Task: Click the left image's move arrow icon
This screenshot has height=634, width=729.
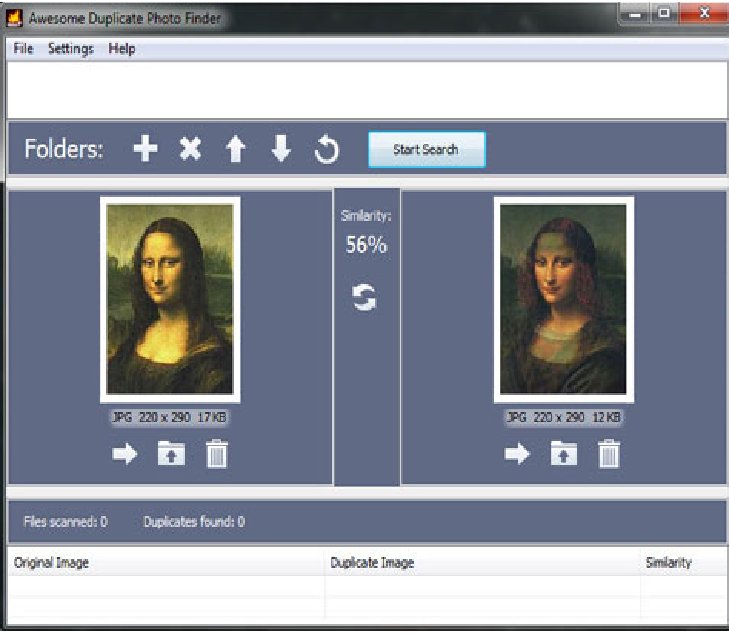Action: click(x=125, y=455)
